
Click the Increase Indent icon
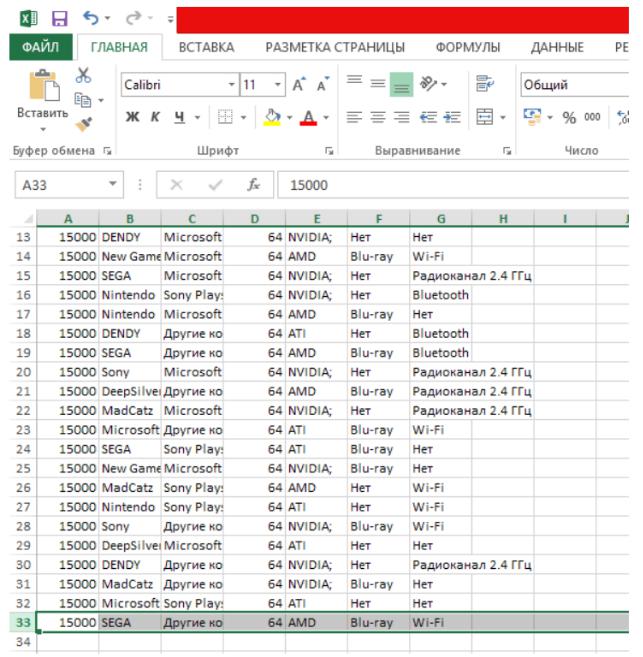coord(452,117)
